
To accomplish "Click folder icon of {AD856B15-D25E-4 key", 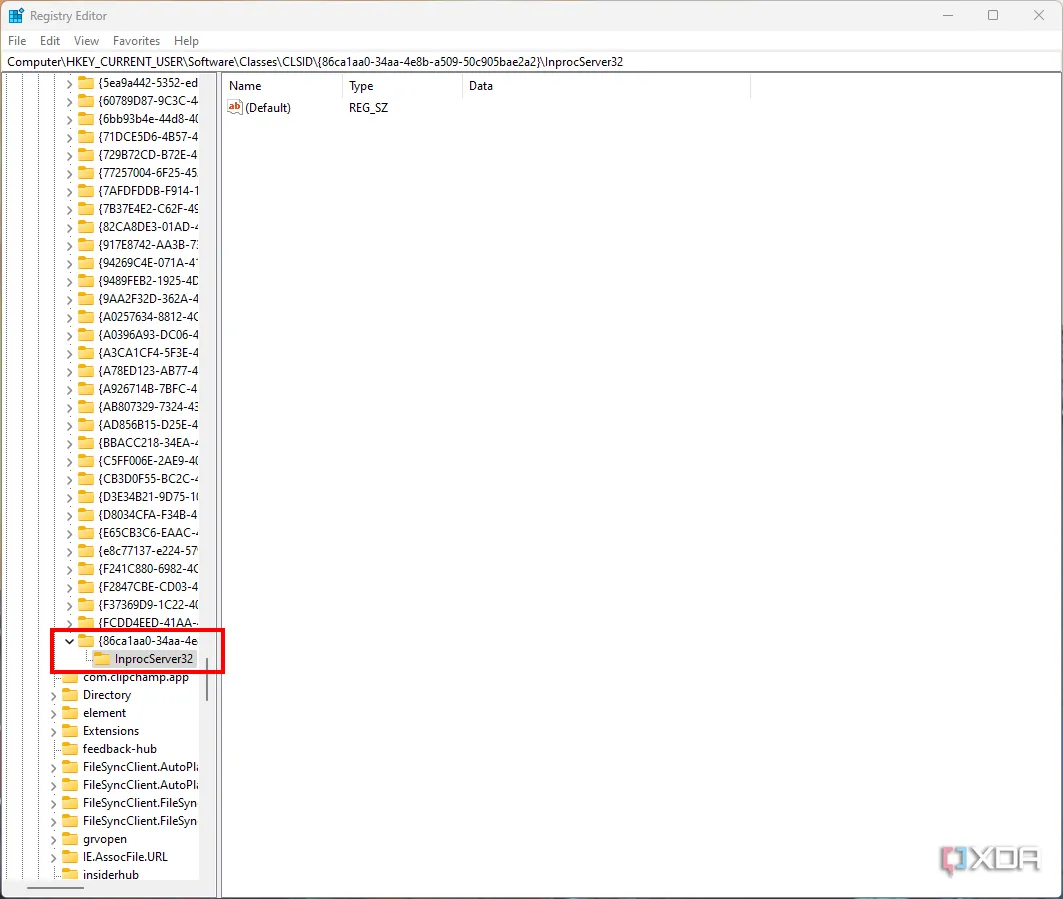I will [x=86, y=424].
